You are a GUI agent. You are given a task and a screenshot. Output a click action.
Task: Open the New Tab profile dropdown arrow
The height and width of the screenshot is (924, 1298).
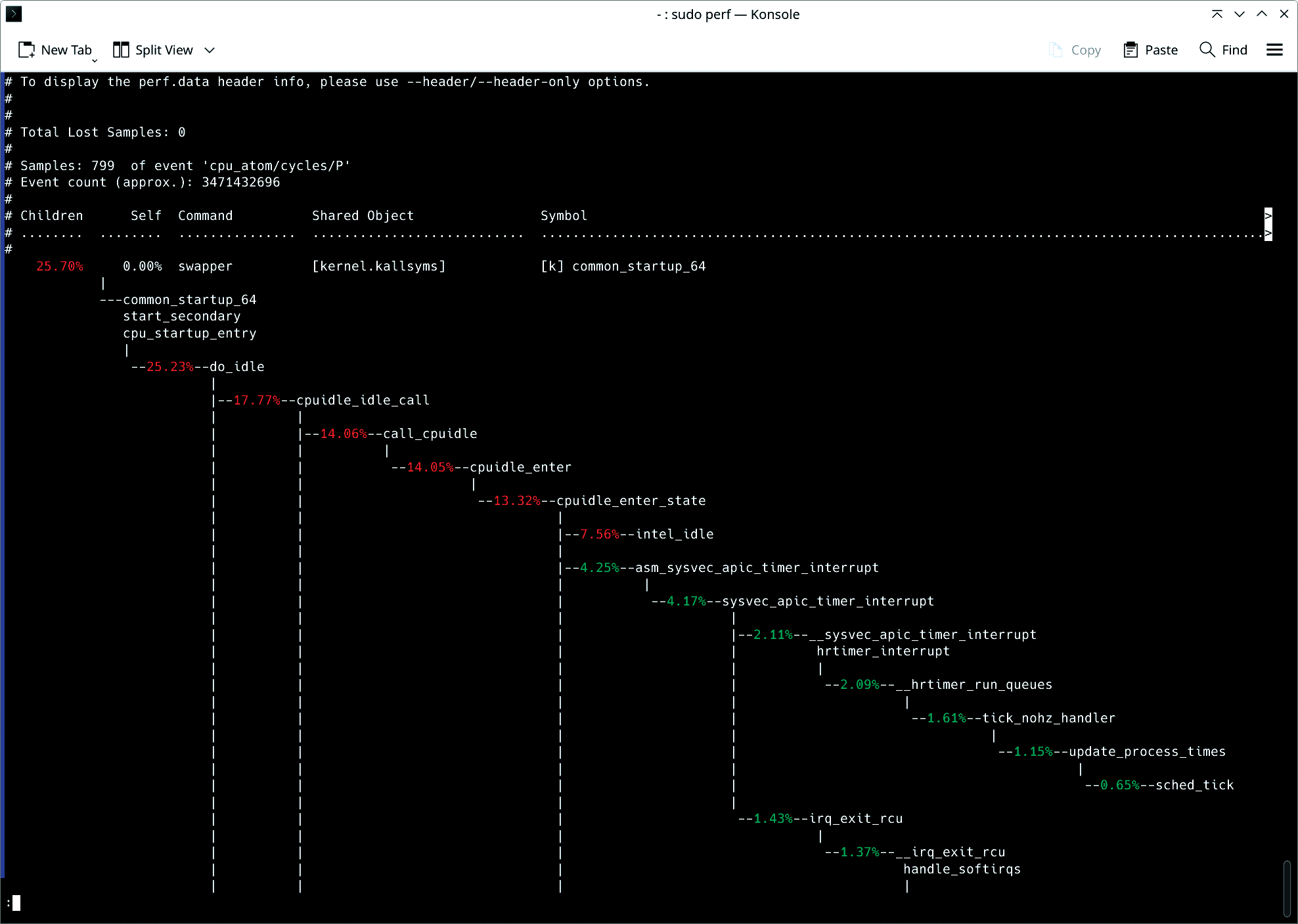[95, 60]
